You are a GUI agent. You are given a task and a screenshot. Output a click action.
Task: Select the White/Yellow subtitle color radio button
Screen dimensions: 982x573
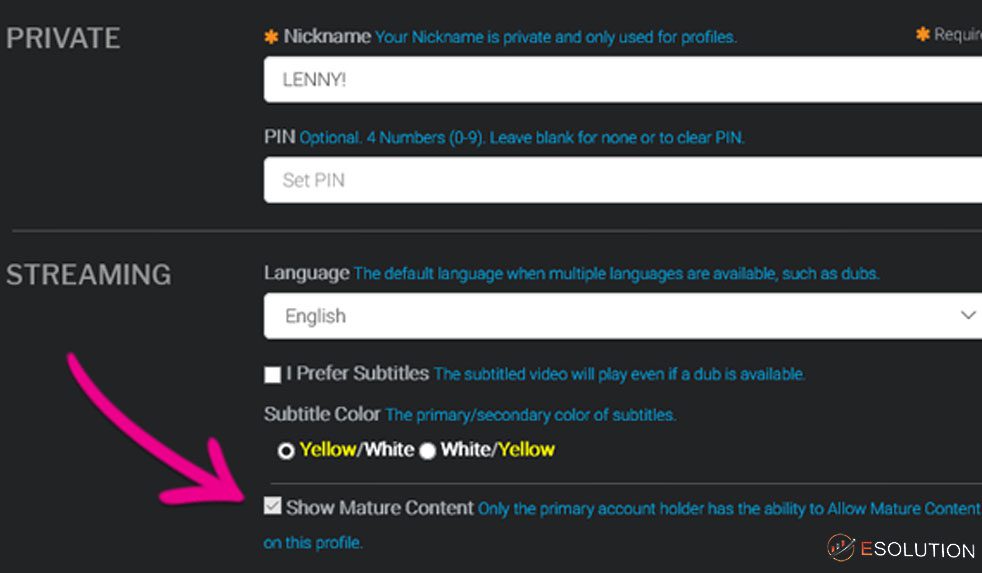coord(428,451)
